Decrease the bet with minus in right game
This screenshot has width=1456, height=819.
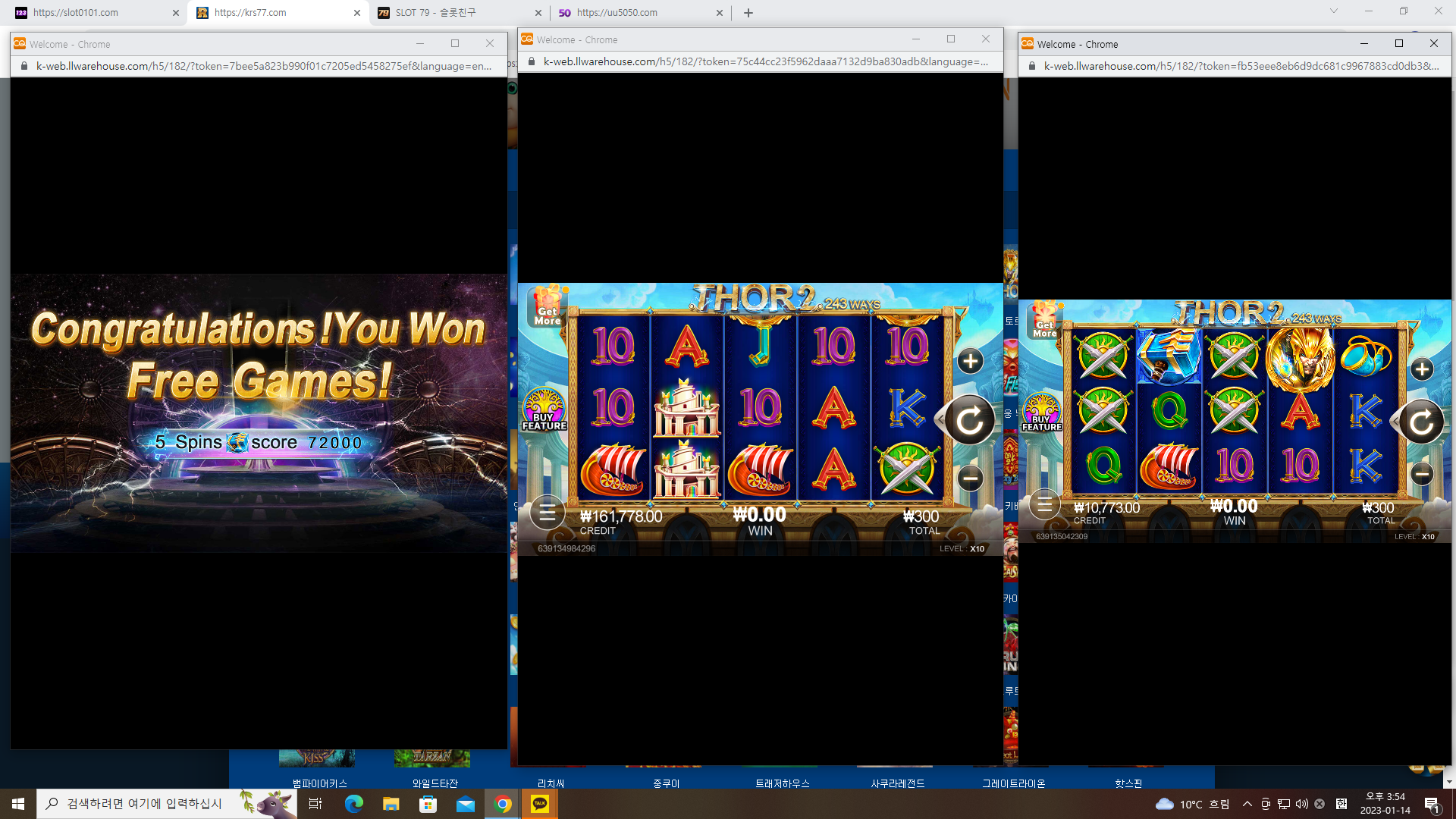(1422, 474)
